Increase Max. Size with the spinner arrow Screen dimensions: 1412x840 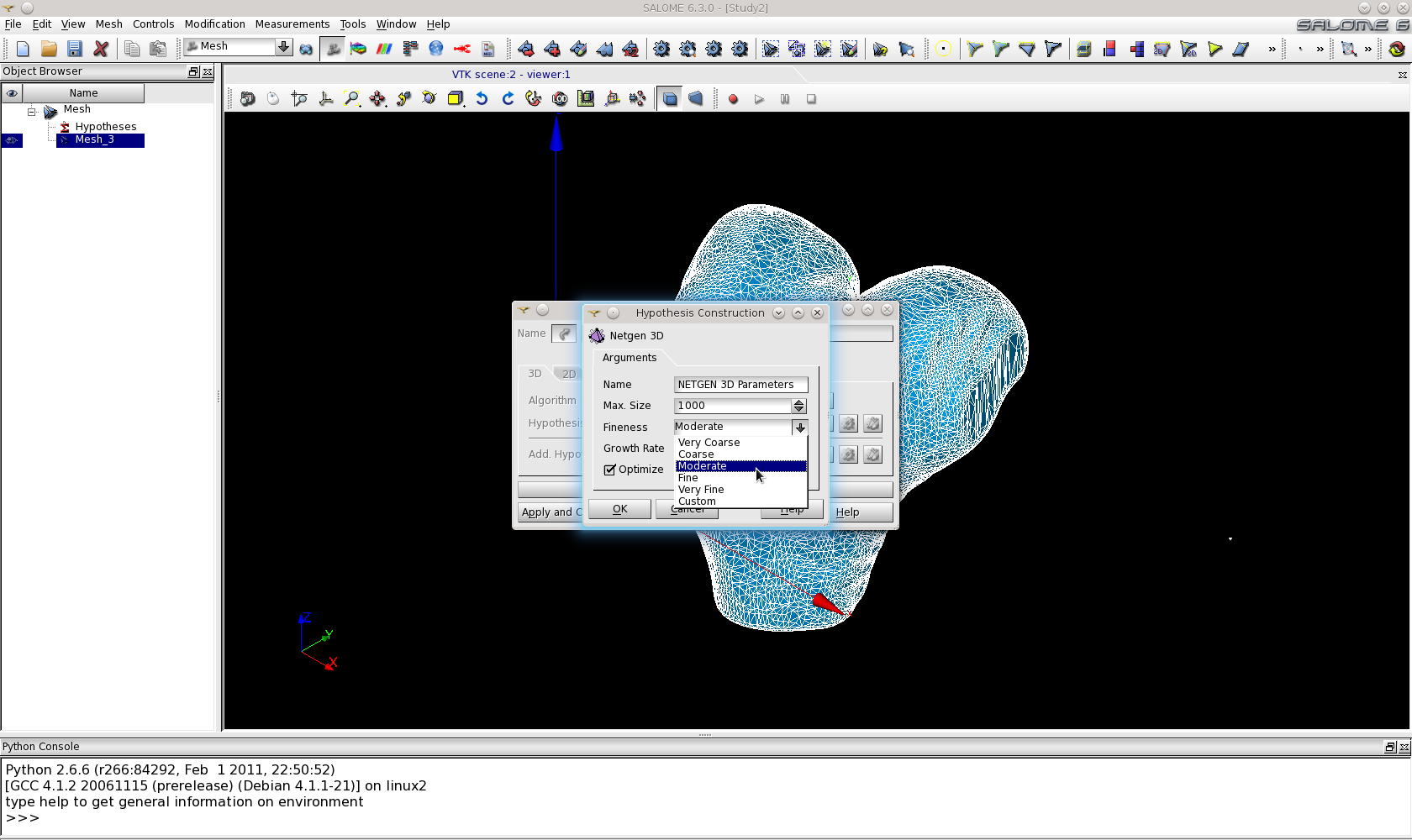798,402
